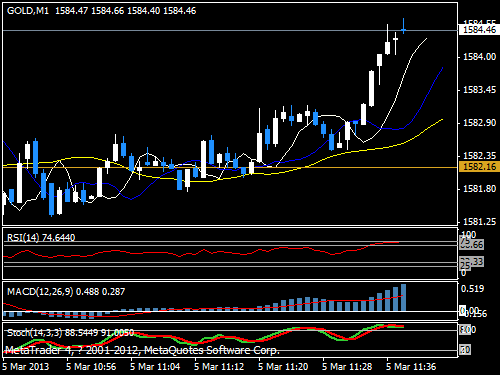The image size is (500, 375).
Task: Click the 1584.00 price axis label
Action: pyautogui.click(x=479, y=57)
